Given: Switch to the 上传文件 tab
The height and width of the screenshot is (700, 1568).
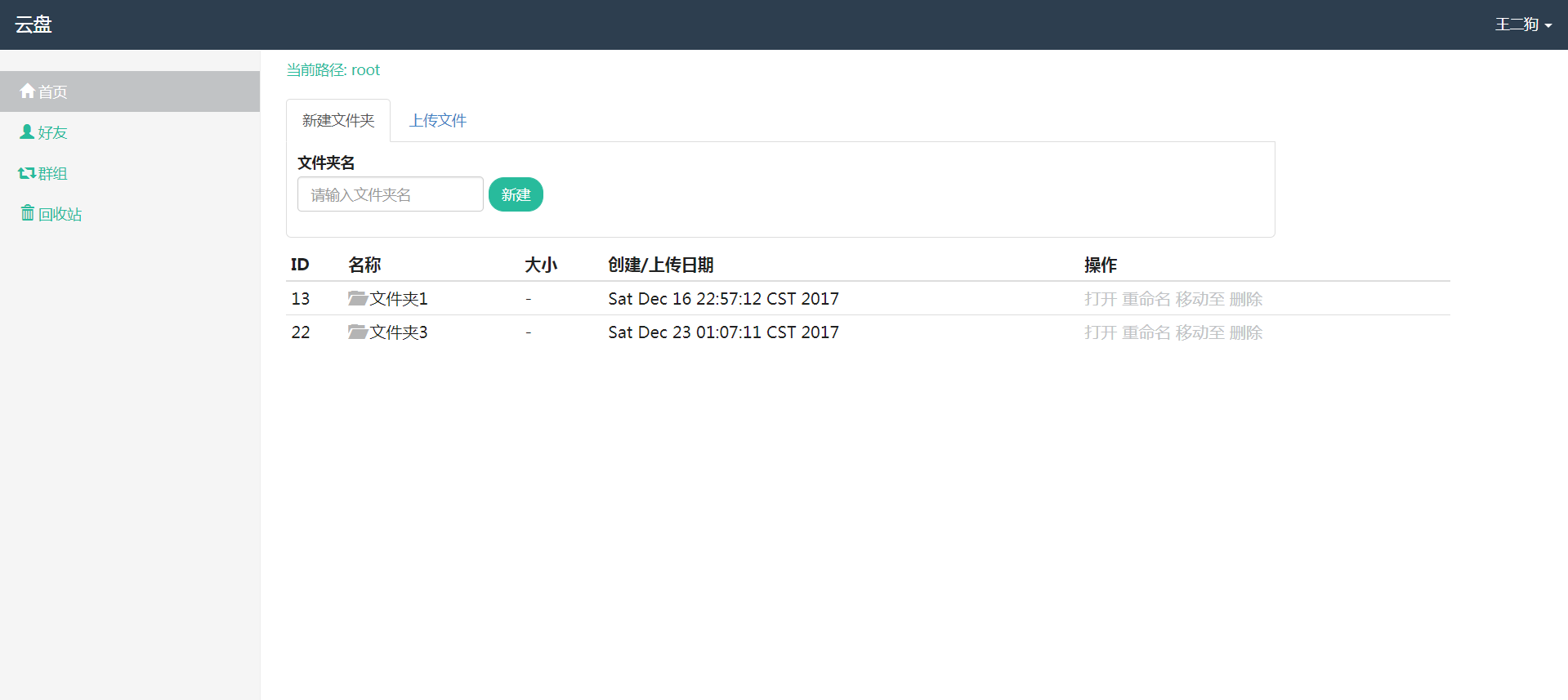Looking at the screenshot, I should 437,121.
